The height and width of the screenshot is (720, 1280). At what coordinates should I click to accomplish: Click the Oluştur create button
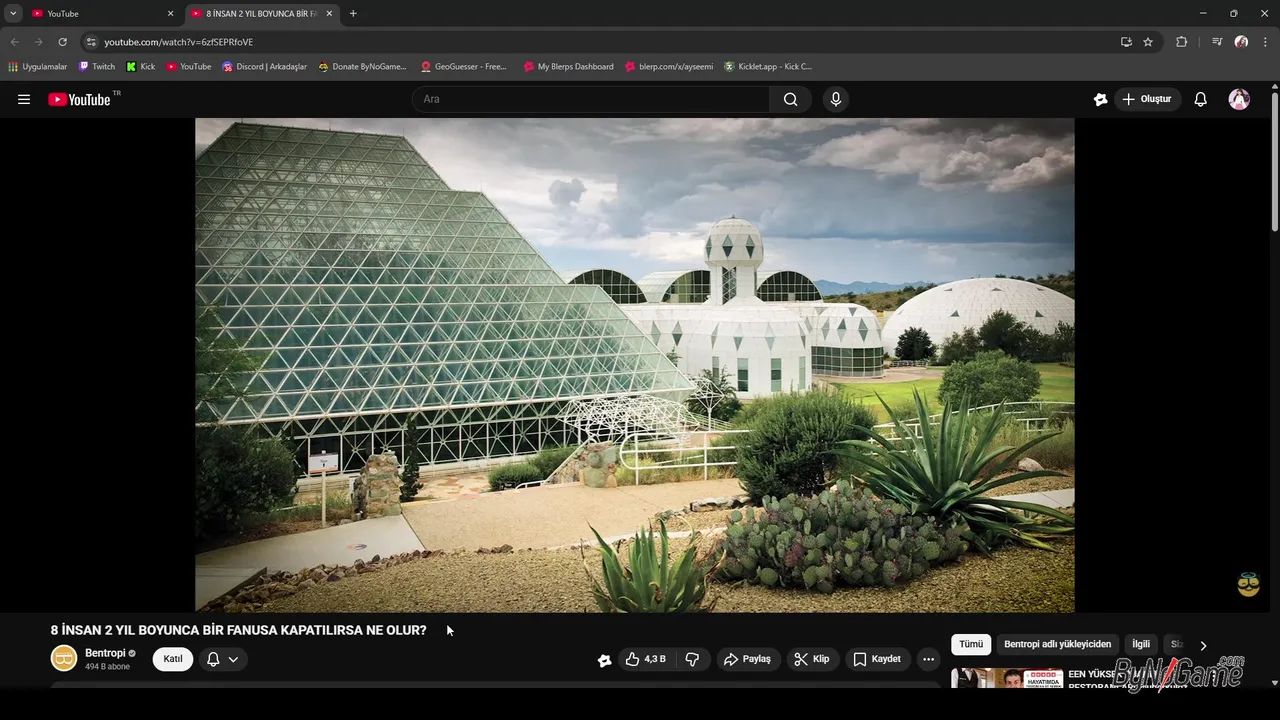pos(1146,99)
